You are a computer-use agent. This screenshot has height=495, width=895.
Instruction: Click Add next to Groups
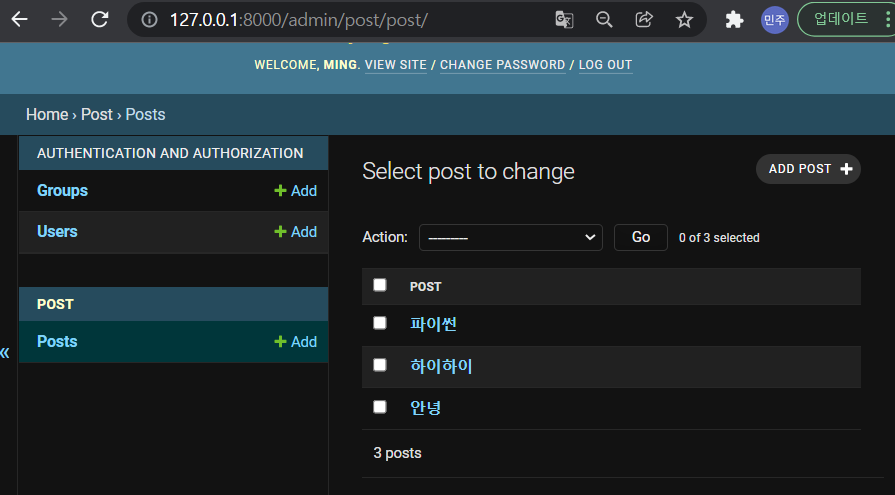click(296, 191)
